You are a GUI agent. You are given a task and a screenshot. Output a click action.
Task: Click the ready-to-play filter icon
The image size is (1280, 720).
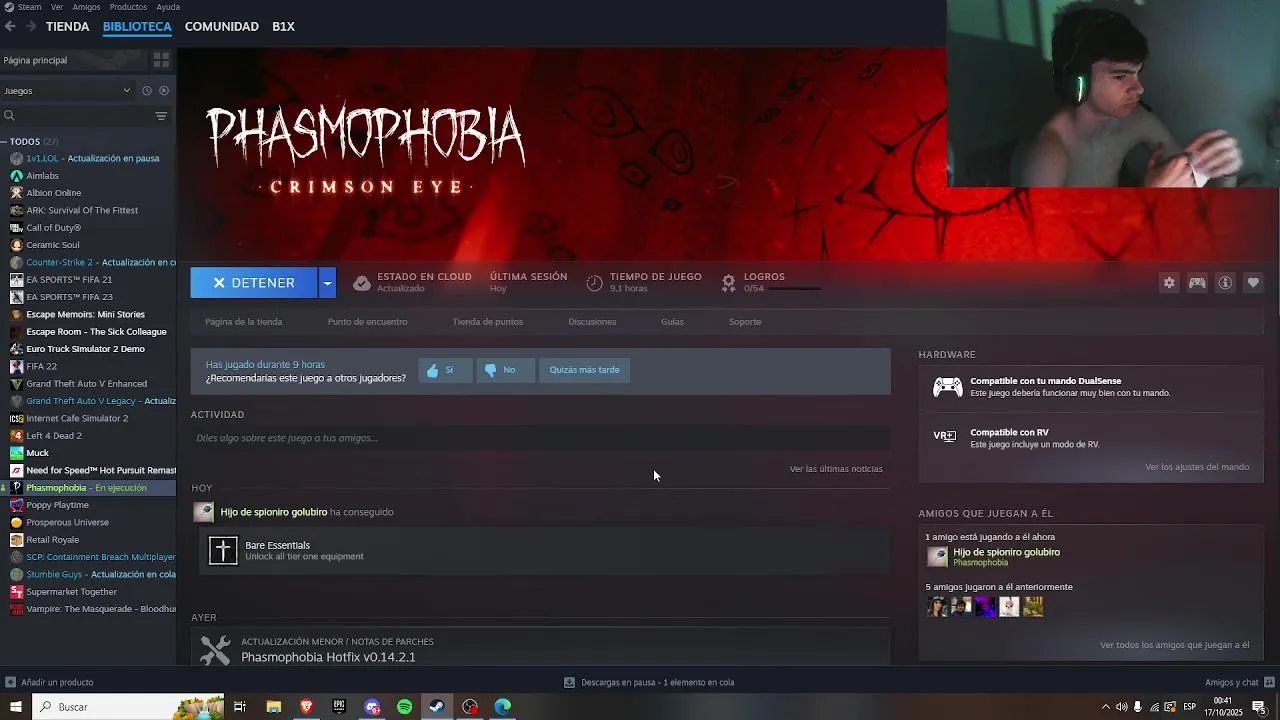pos(164,90)
